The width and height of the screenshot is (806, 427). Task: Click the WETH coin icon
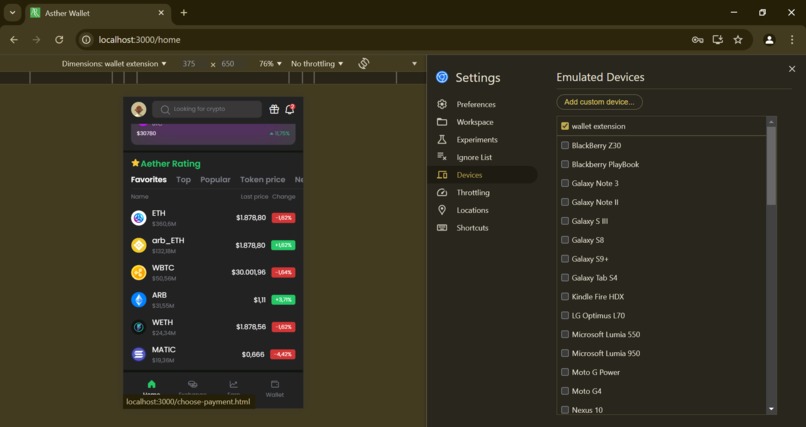pos(139,327)
